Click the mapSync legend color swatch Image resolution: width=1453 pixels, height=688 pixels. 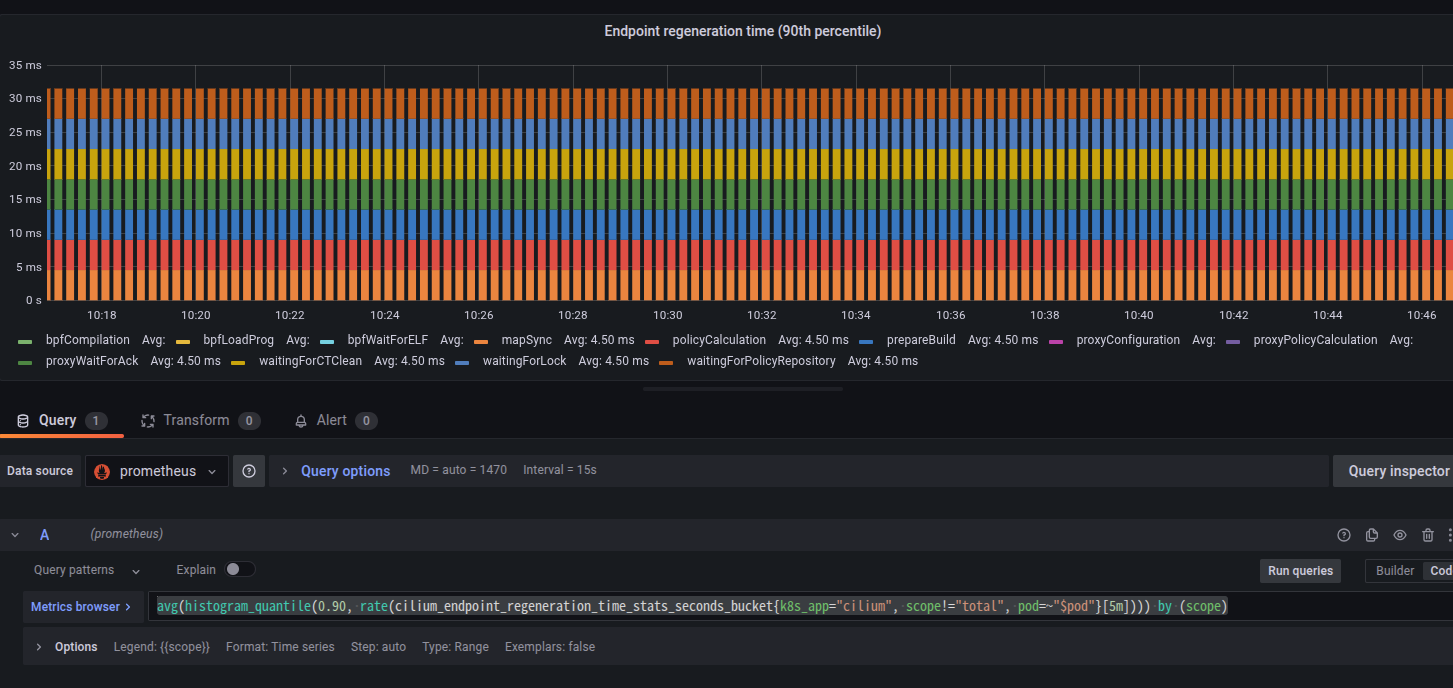coord(481,341)
